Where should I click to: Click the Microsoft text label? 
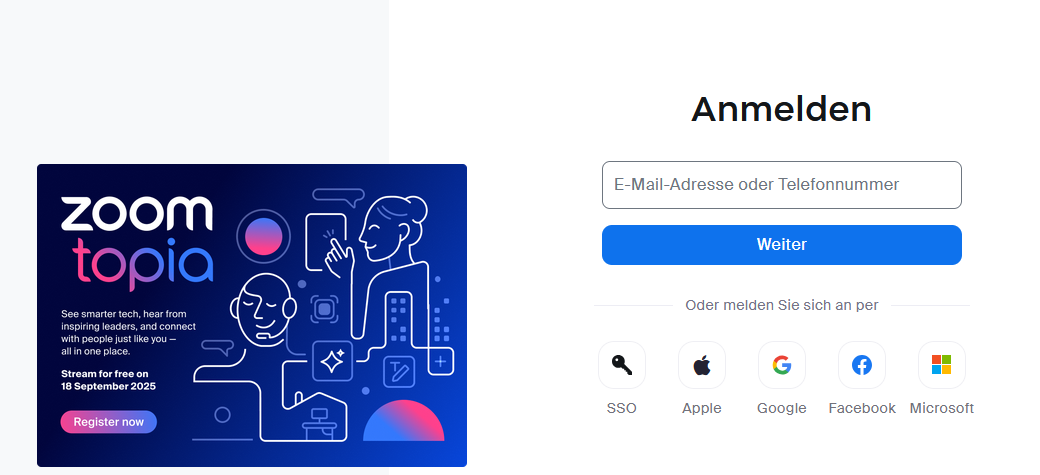click(x=942, y=409)
